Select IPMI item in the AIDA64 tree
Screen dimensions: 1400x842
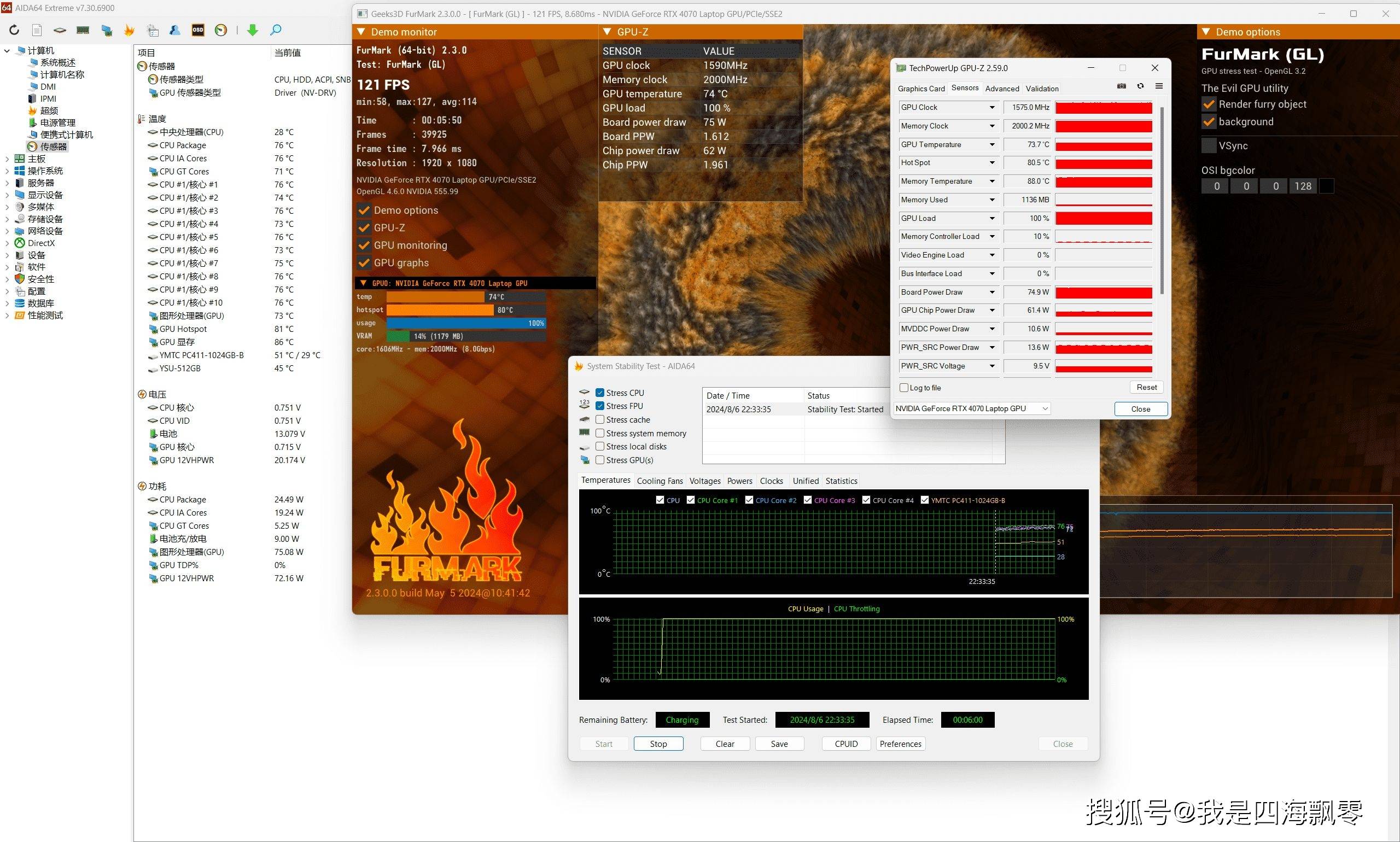point(43,99)
